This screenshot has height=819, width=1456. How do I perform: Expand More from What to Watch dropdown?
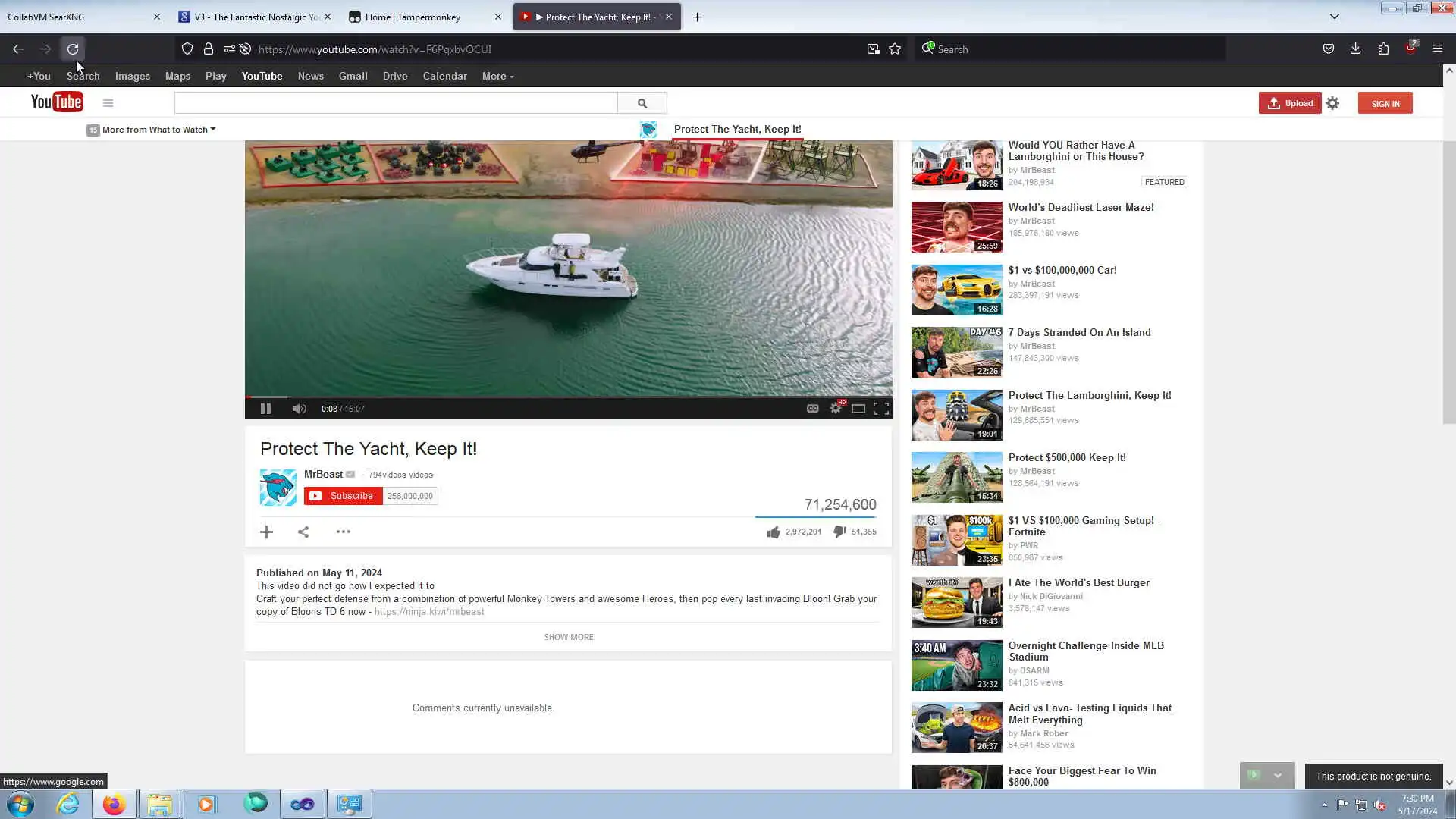(x=158, y=130)
